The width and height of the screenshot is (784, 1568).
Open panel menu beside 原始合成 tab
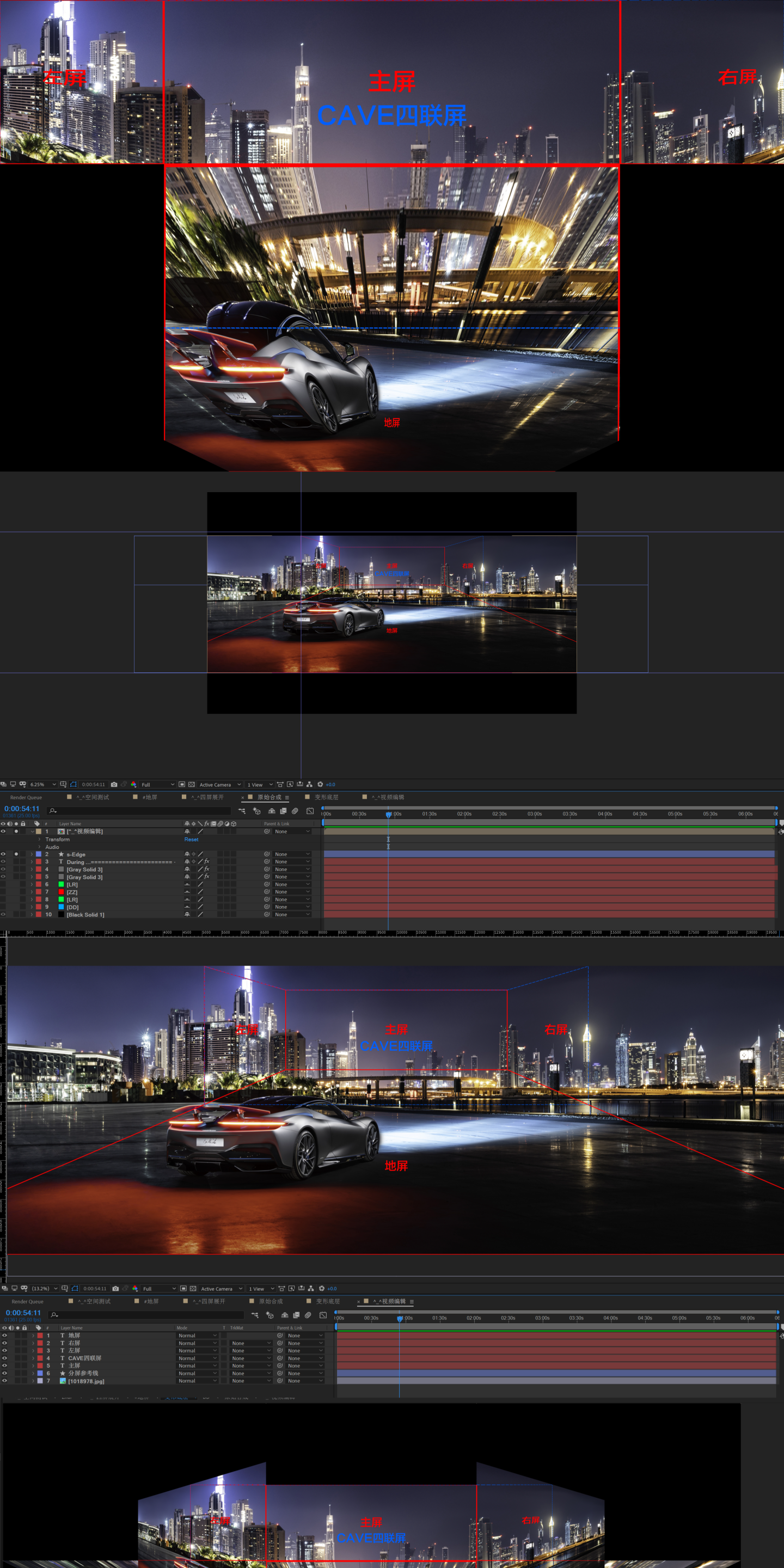(x=287, y=798)
